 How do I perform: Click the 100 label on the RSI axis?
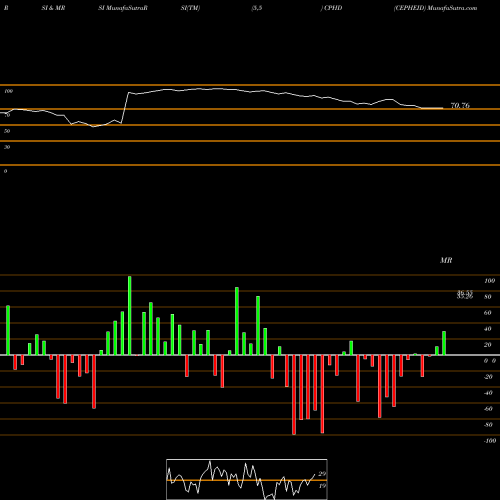tap(9, 91)
